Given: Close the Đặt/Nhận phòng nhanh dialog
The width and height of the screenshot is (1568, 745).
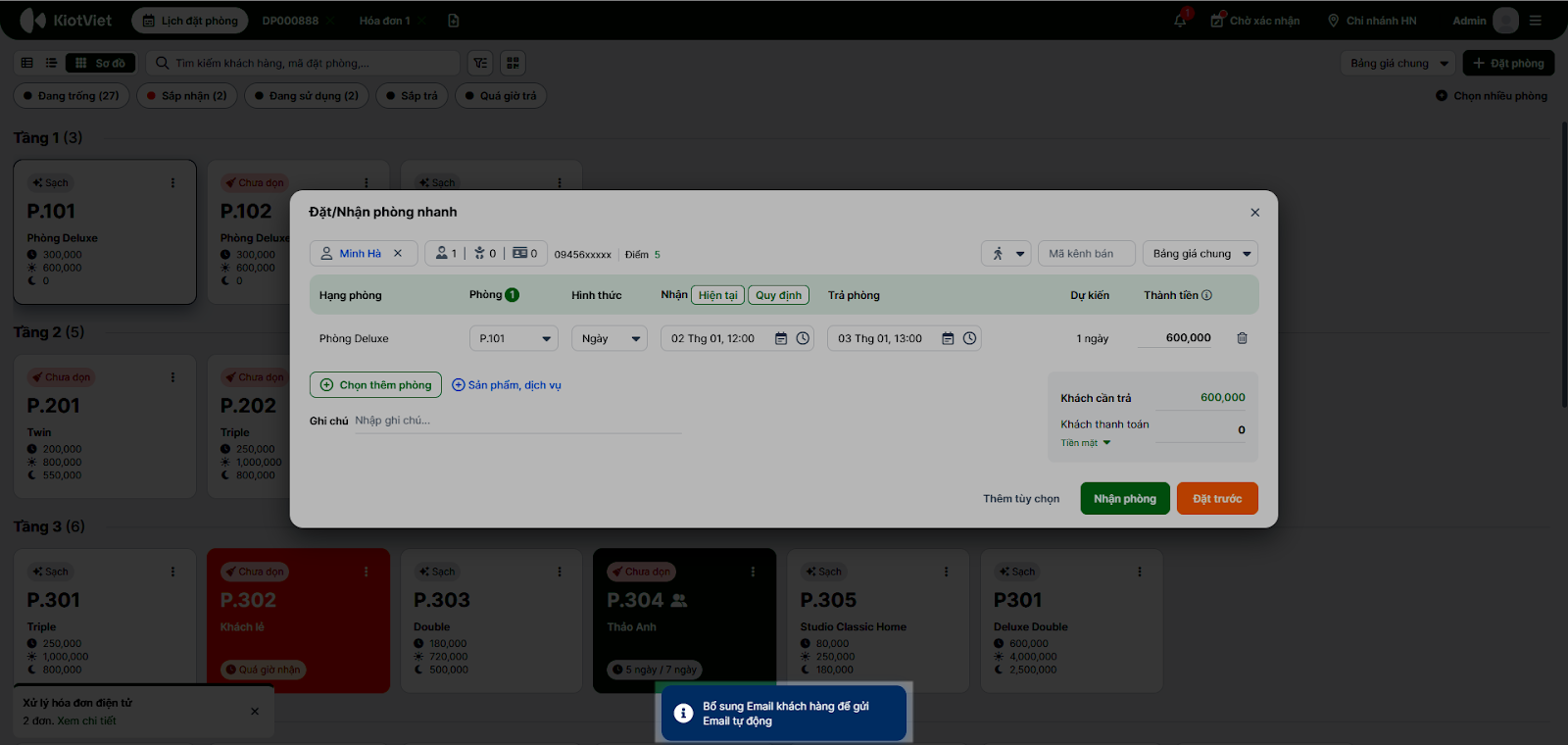Looking at the screenshot, I should click(x=1254, y=213).
